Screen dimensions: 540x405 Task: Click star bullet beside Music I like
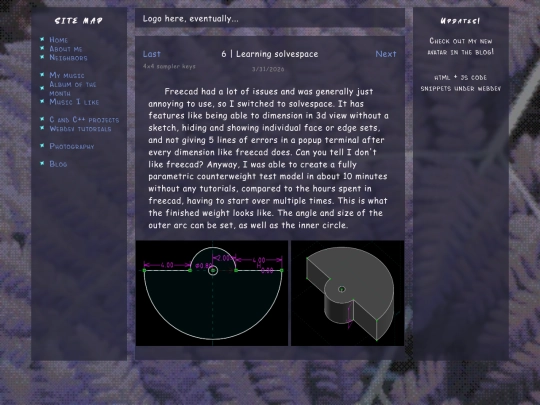(x=42, y=101)
